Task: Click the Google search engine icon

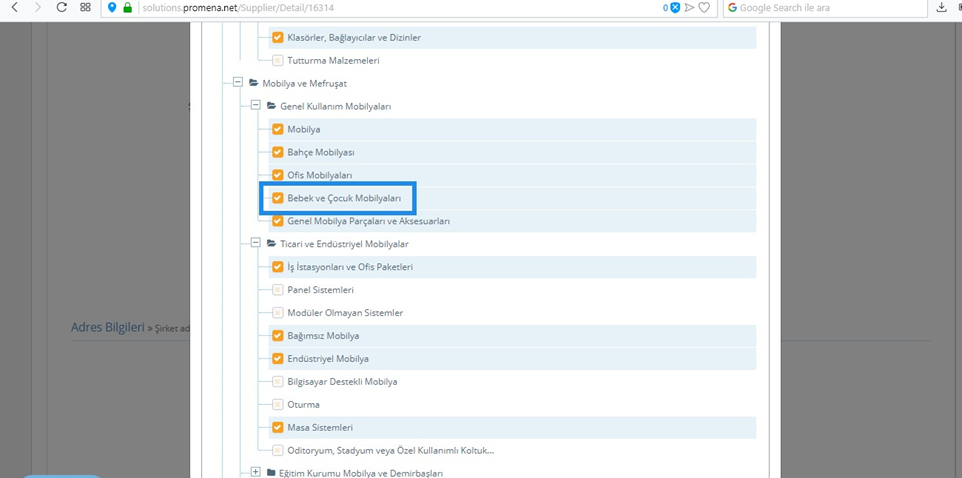Action: 733,8
